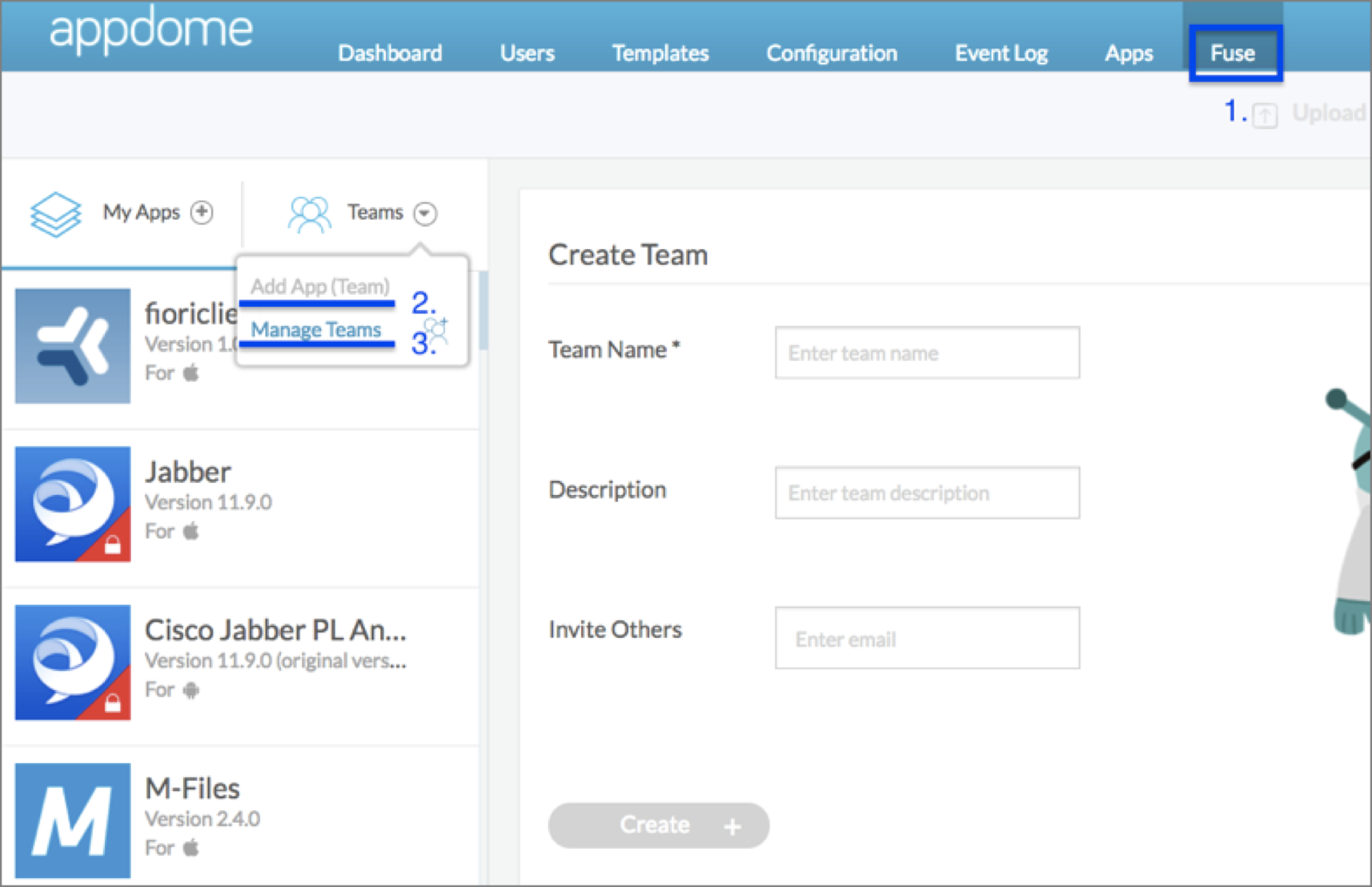Open the Cisco Jabber PL An... thumbnail
The image size is (1372, 887).
pyautogui.click(x=73, y=662)
